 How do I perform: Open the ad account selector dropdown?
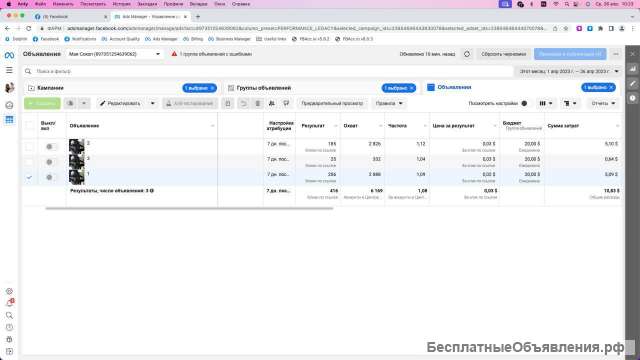point(114,54)
